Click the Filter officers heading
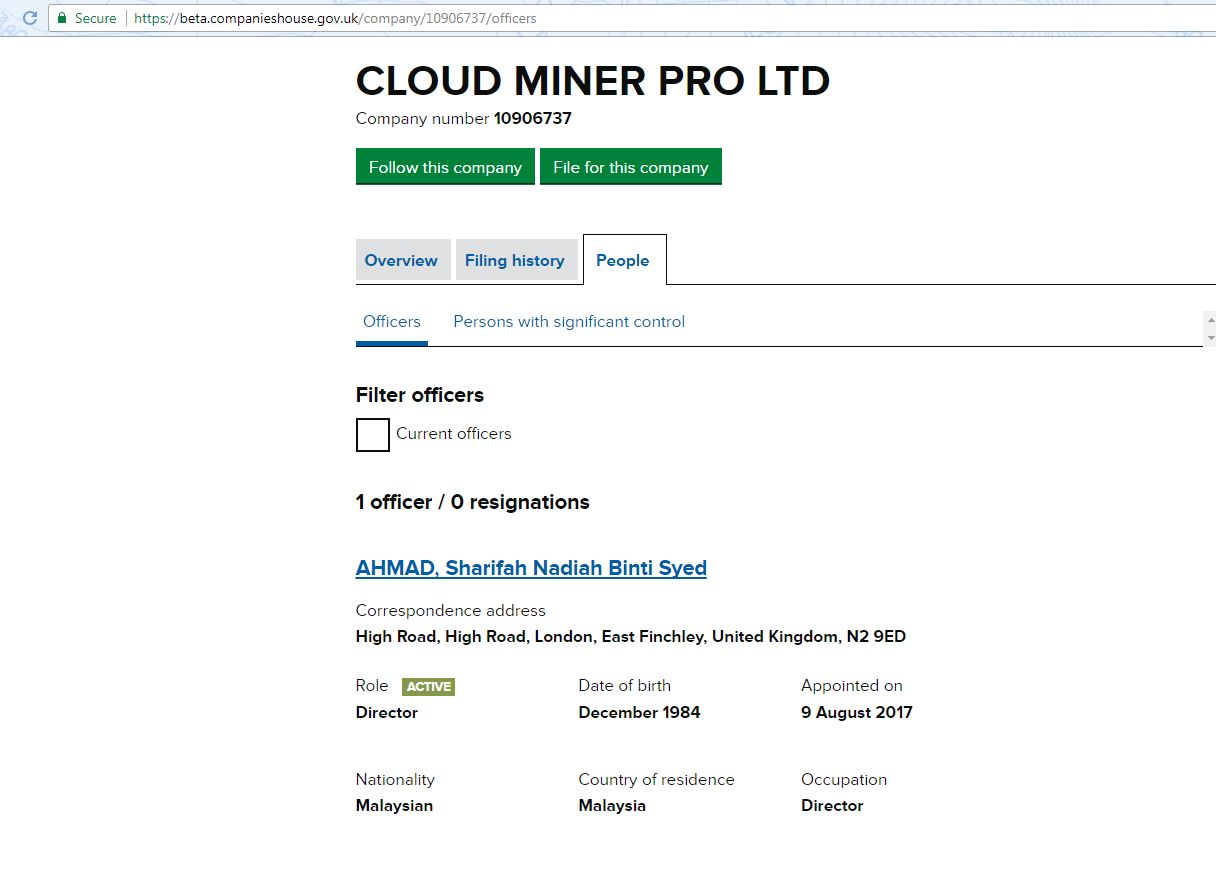 click(x=420, y=395)
